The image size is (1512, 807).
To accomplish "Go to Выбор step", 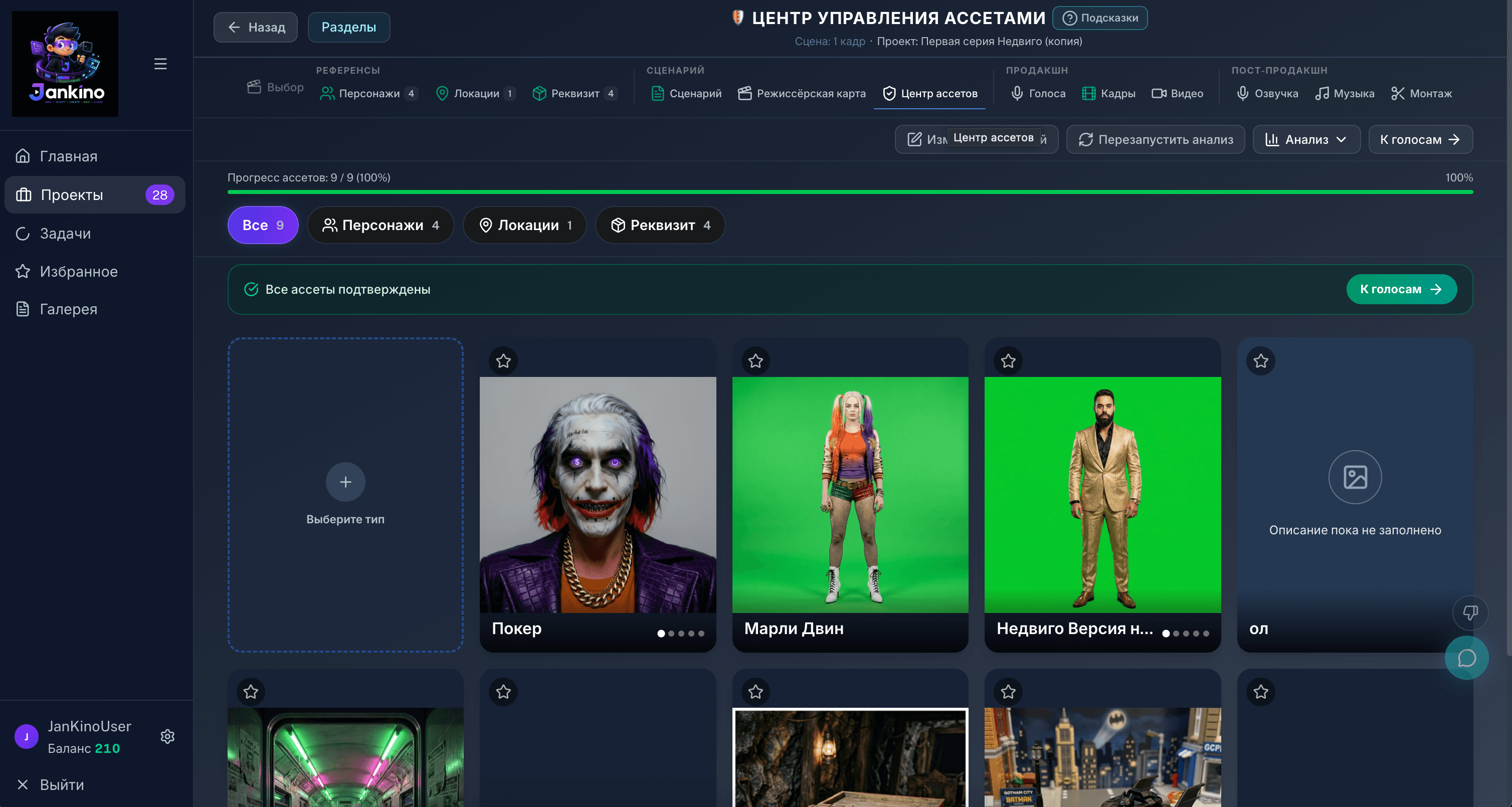I will tap(275, 87).
